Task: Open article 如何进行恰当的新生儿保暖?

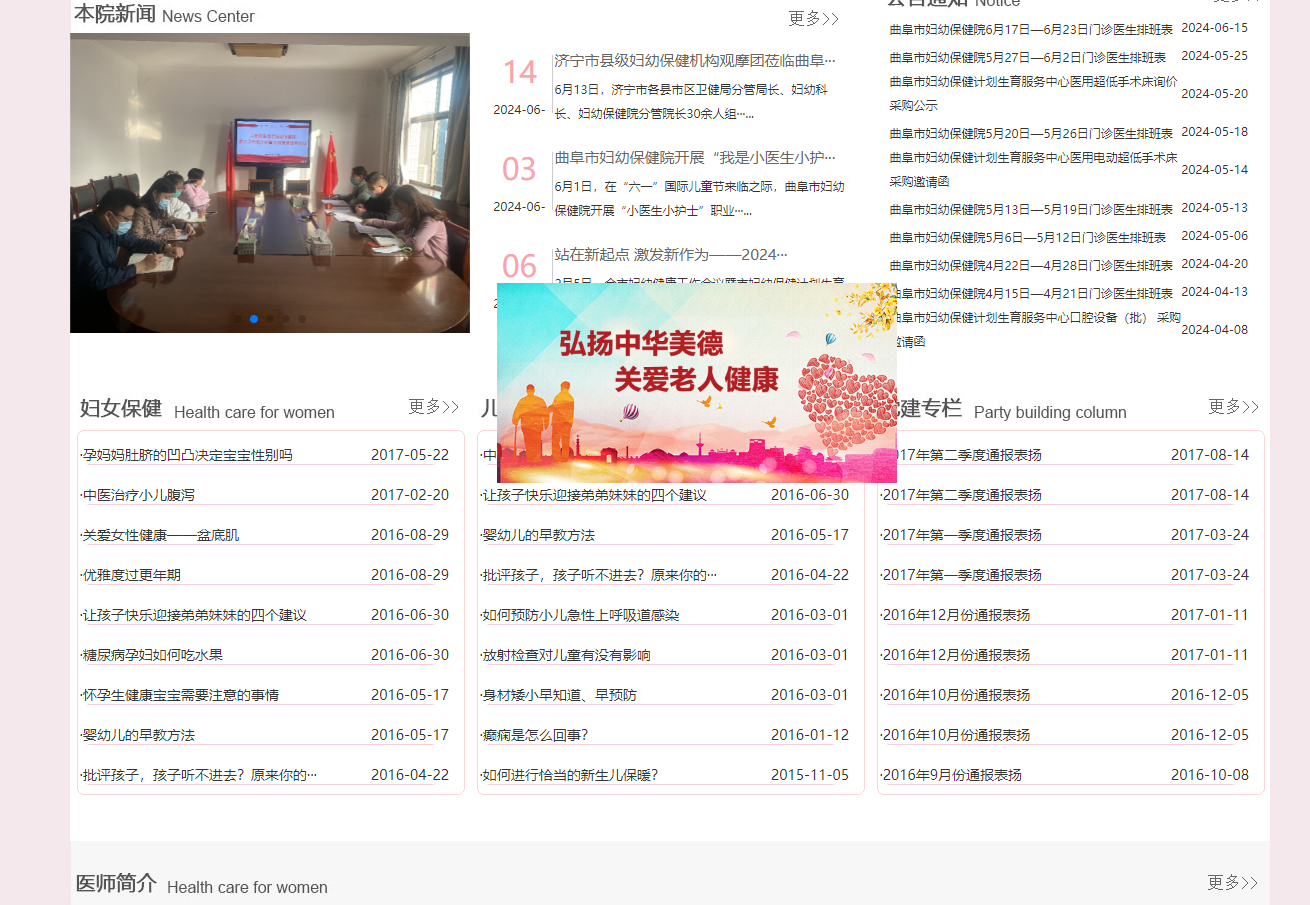Action: [x=570, y=775]
